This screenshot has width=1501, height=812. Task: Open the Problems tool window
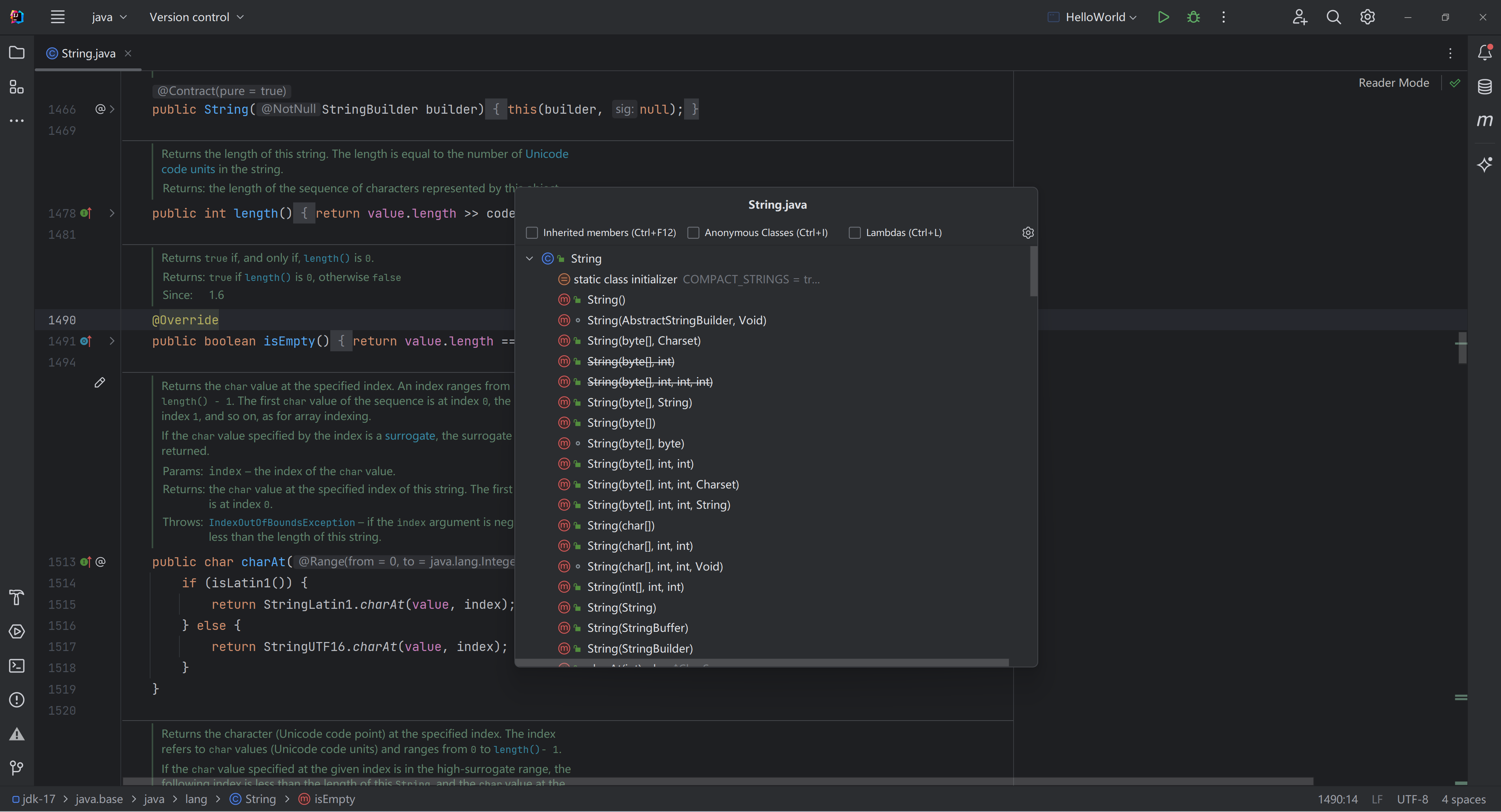pyautogui.click(x=17, y=699)
